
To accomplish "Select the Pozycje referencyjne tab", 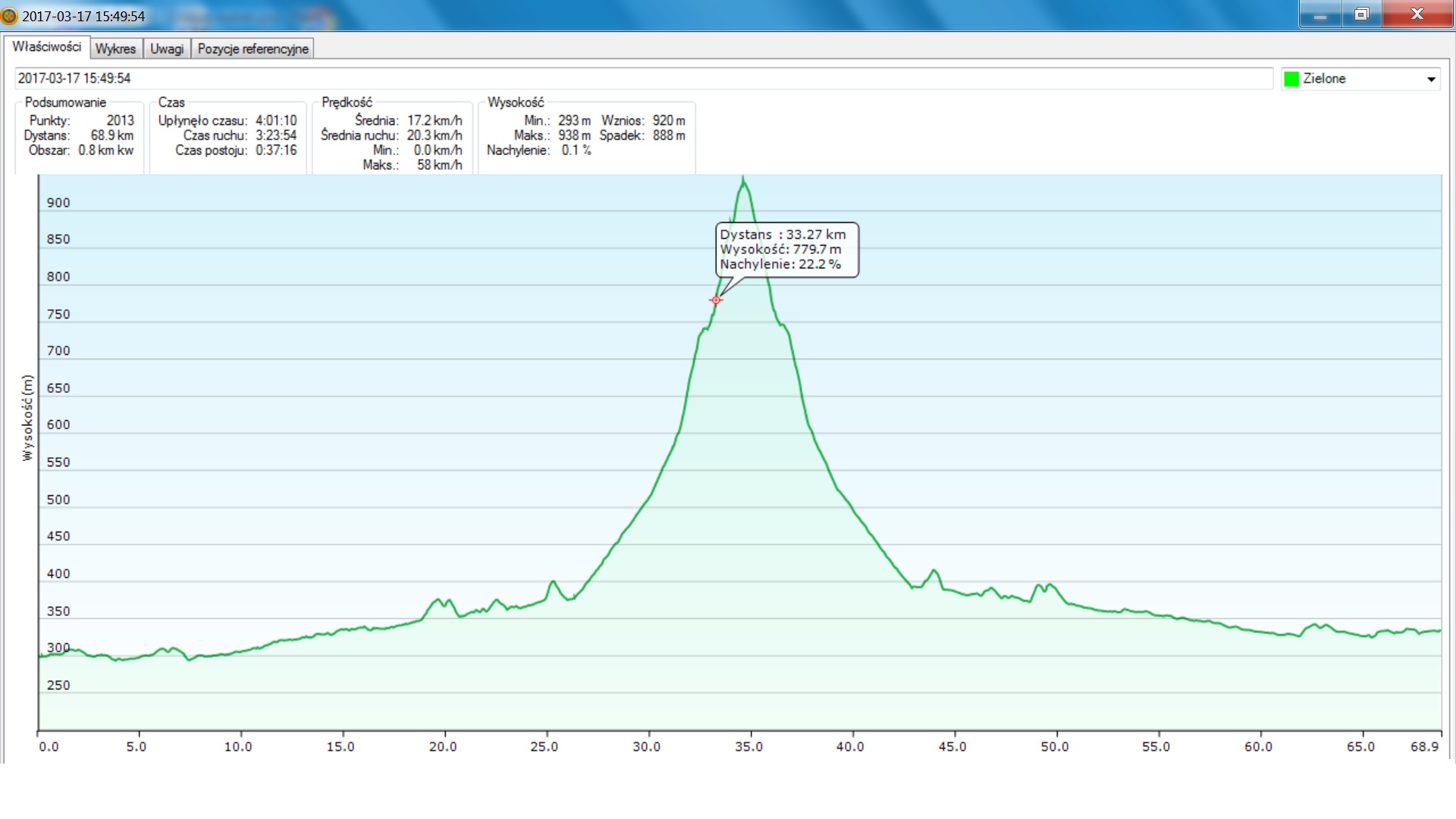I will coord(253,49).
